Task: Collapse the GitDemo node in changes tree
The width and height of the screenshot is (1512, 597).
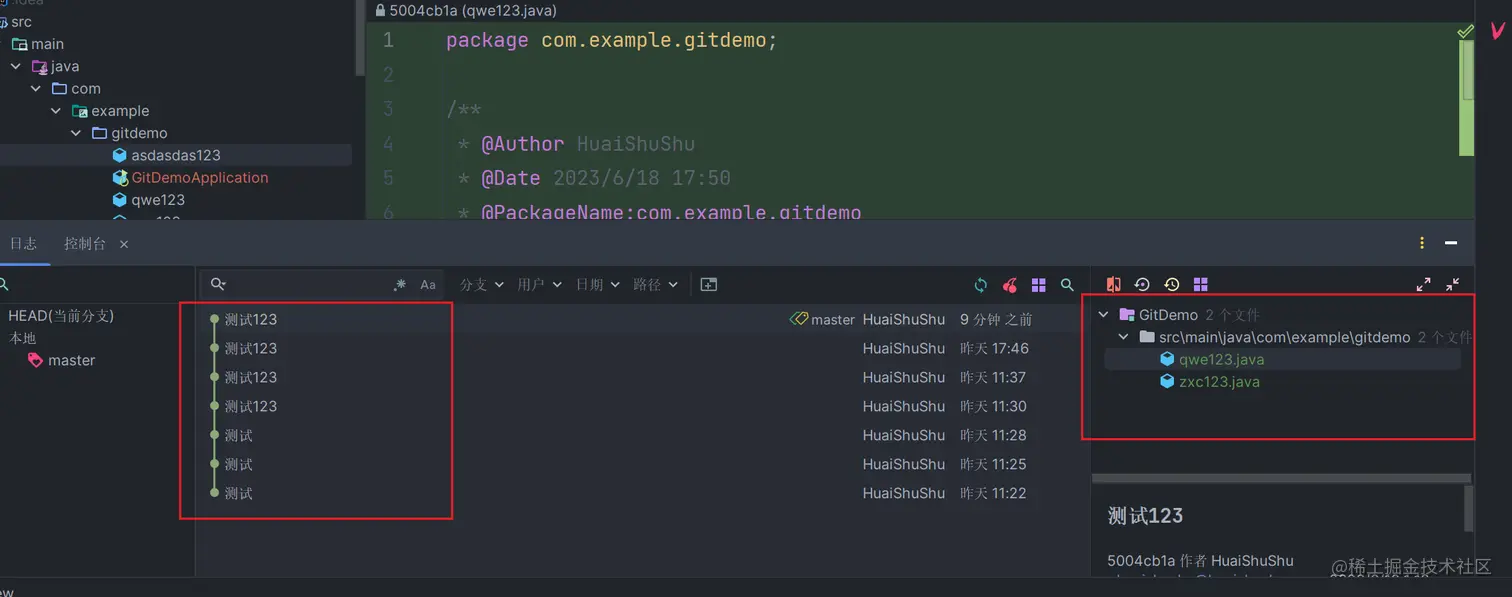Action: pos(1104,315)
